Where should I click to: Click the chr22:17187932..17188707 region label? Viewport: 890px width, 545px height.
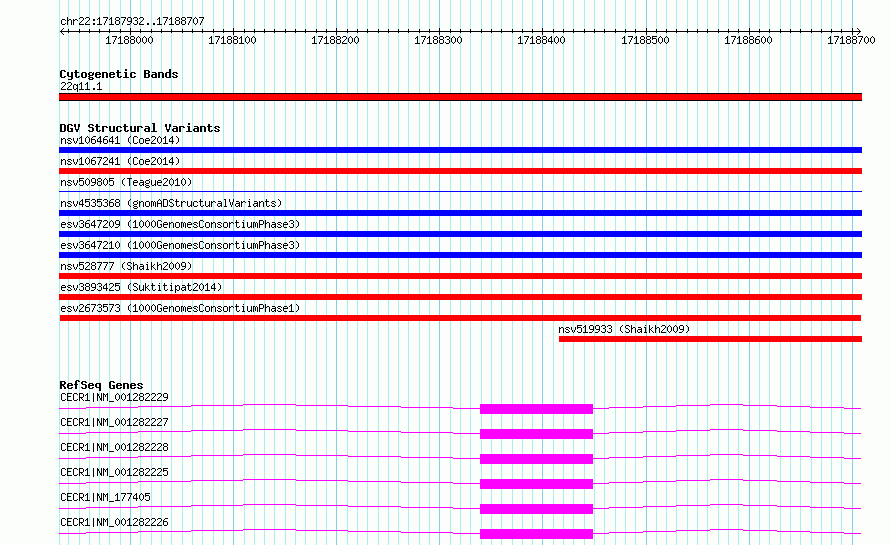point(132,21)
